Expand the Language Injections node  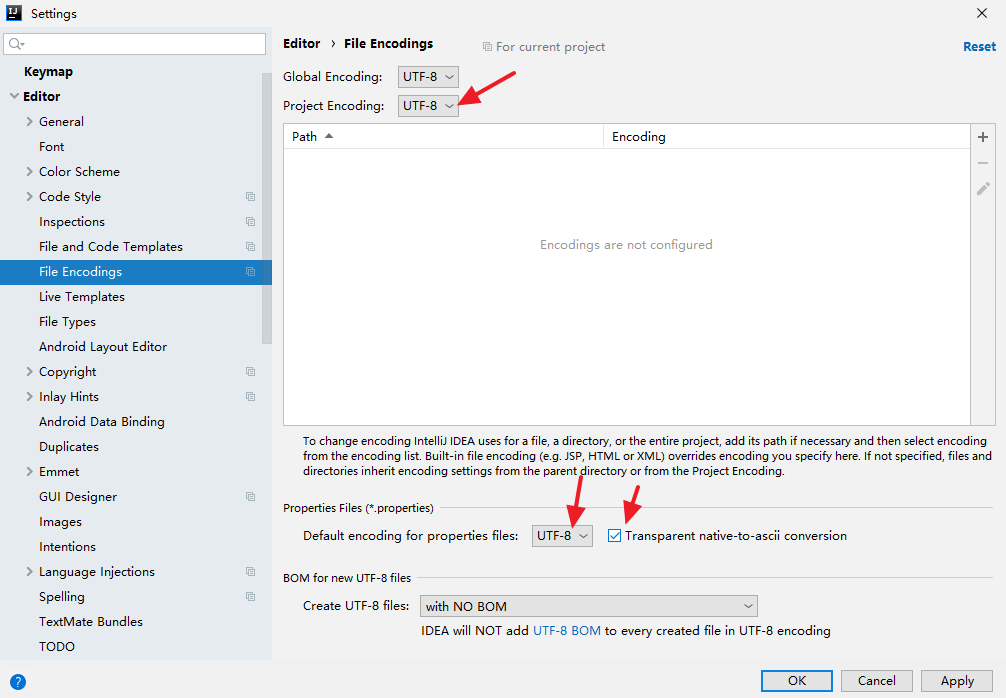pos(29,572)
